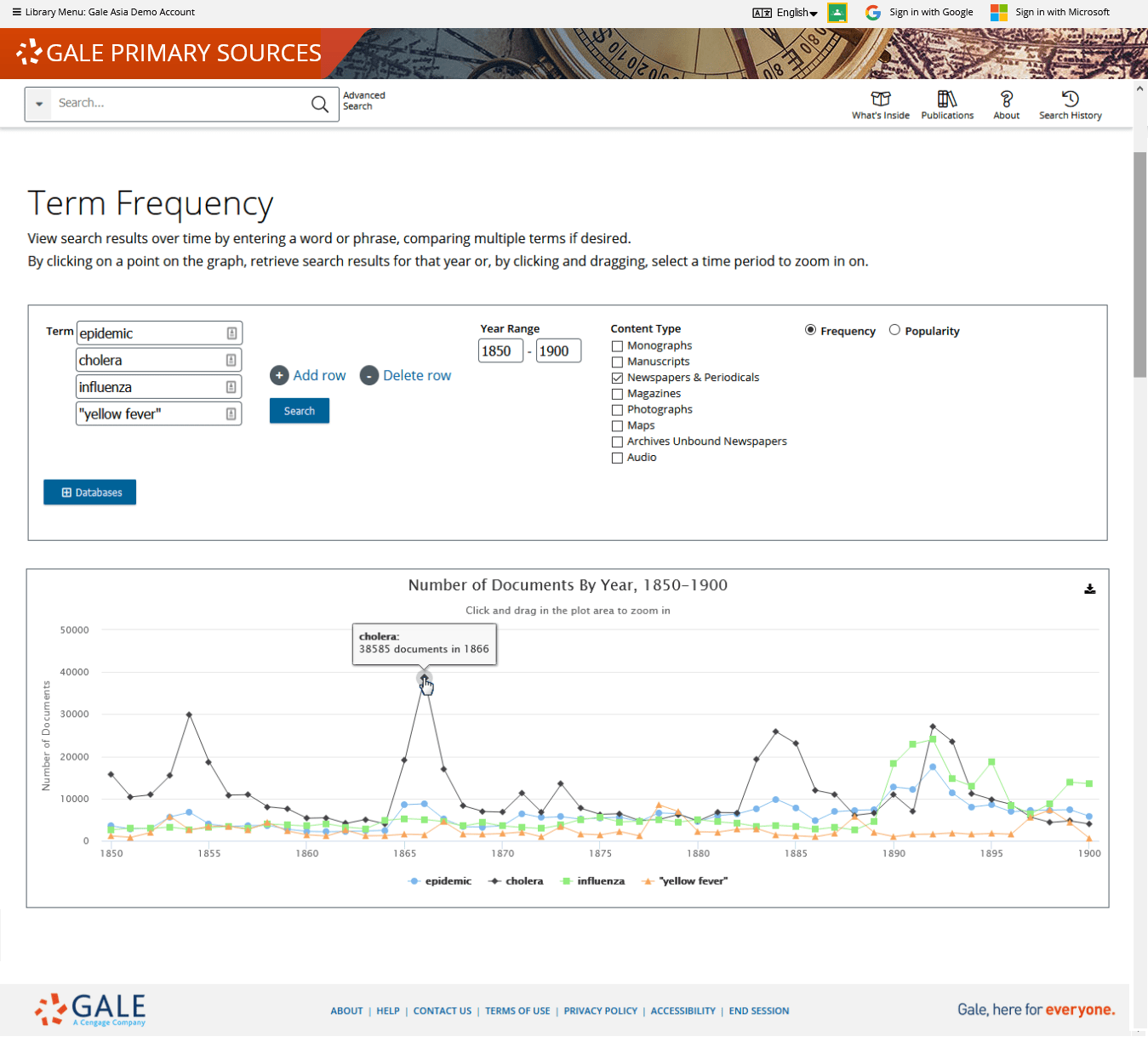Click the blue Search button
Screen dimensions: 1148x1042
pos(300,411)
